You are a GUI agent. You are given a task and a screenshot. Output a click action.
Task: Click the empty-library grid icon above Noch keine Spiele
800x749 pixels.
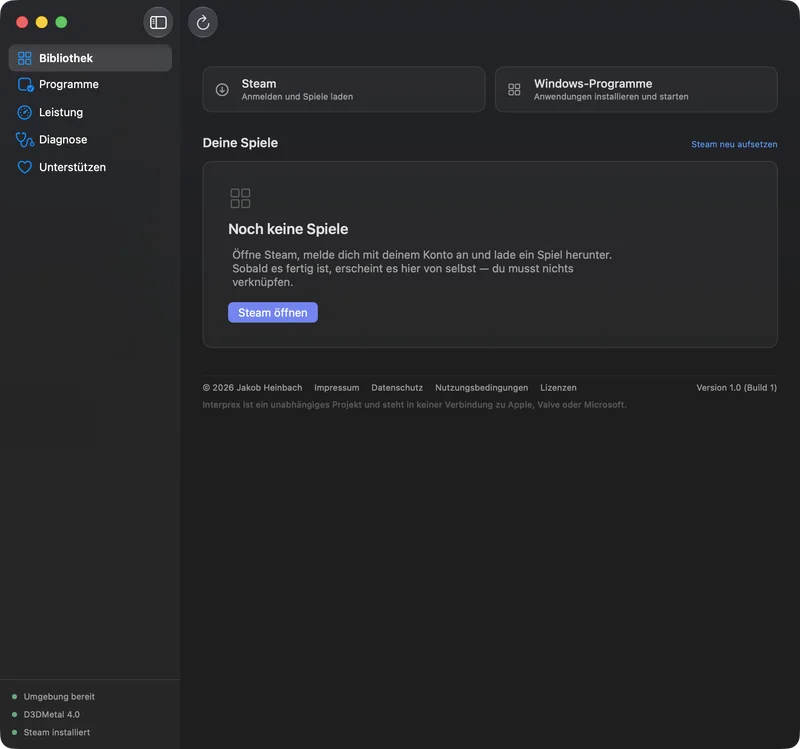[x=240, y=198]
